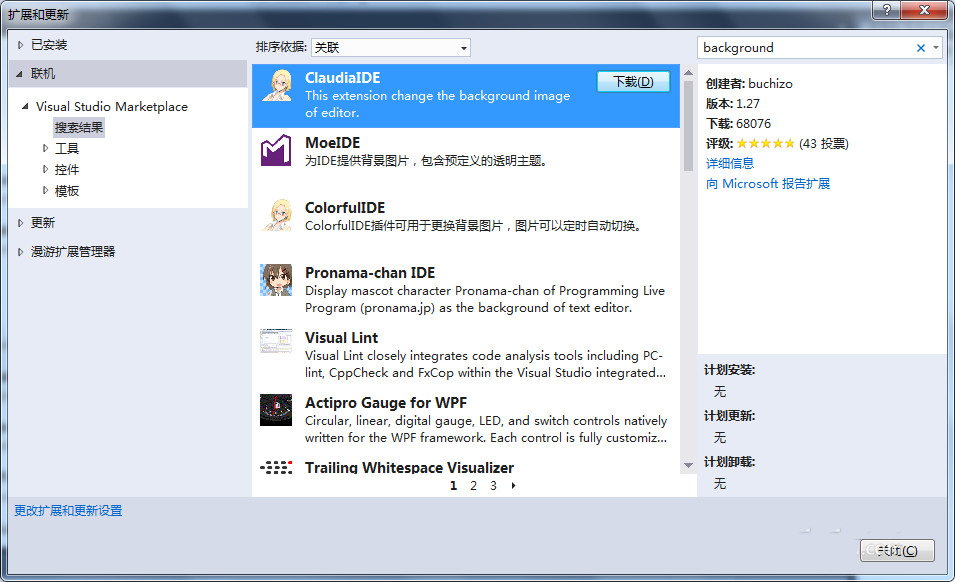Click the ClaudiaIDE title text
Viewport: 955px width, 582px height.
coord(342,78)
